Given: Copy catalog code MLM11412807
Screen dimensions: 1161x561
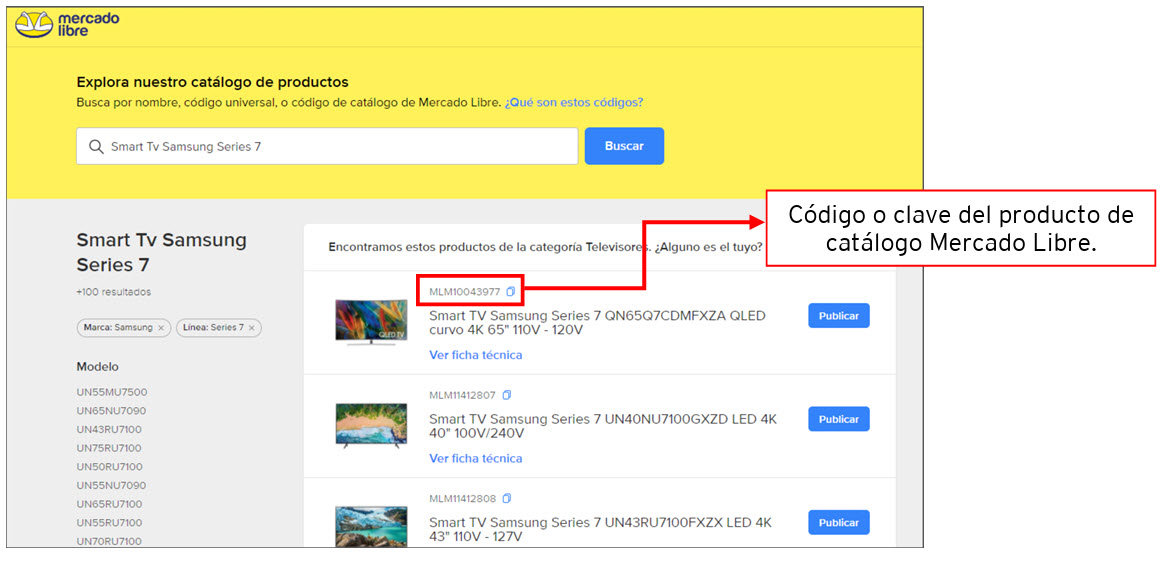Looking at the screenshot, I should (507, 395).
